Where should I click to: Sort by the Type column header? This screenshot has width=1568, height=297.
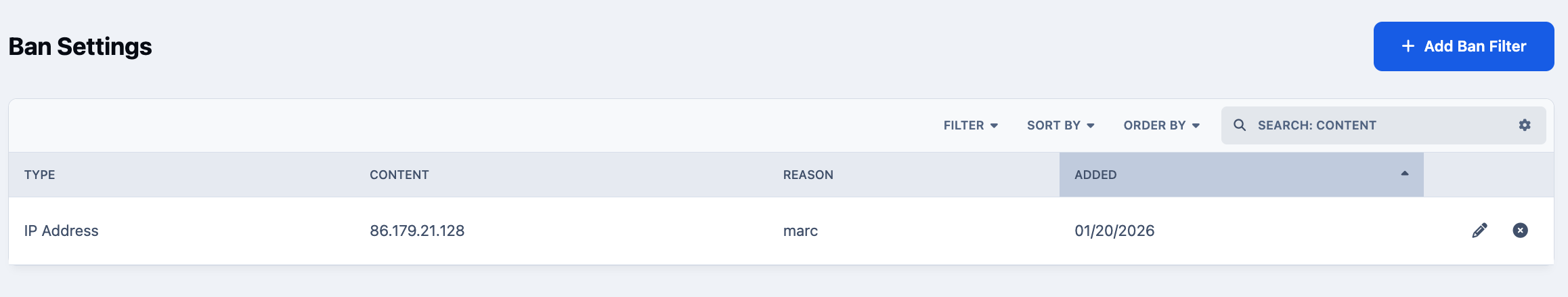pos(40,175)
